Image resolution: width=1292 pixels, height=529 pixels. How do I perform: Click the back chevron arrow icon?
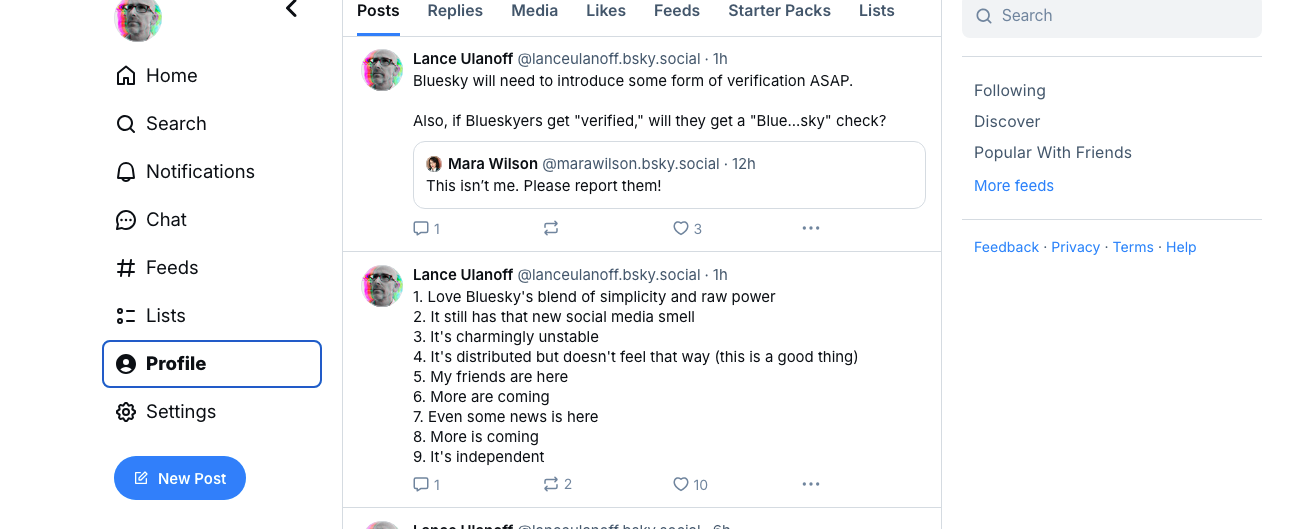291,9
